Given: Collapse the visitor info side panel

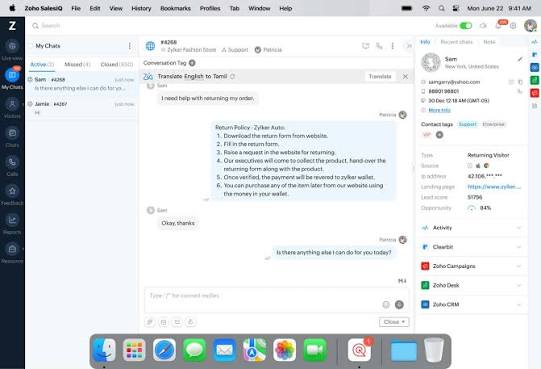Looking at the screenshot, I should [x=408, y=46].
